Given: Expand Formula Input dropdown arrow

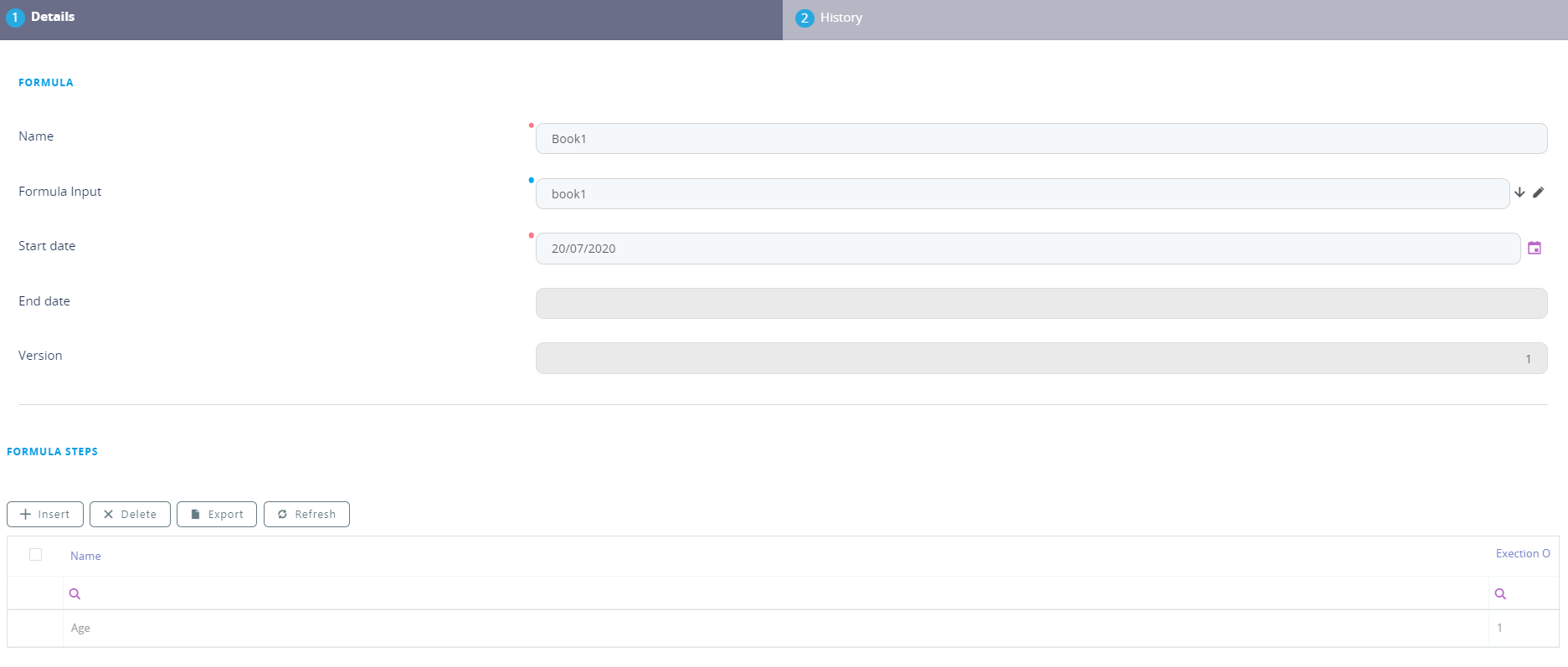Looking at the screenshot, I should coord(1519,192).
